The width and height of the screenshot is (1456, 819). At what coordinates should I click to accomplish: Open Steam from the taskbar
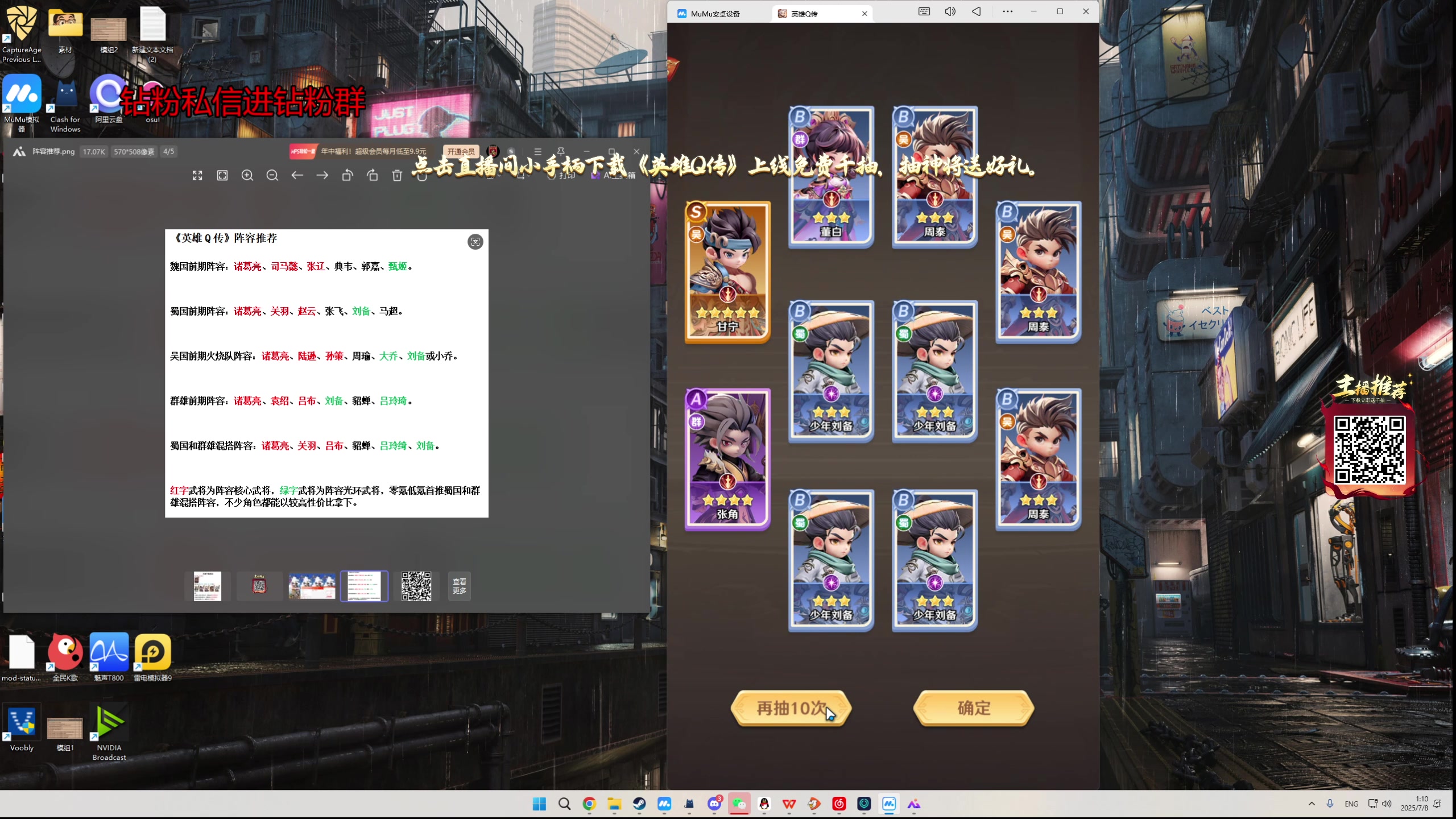(639, 804)
